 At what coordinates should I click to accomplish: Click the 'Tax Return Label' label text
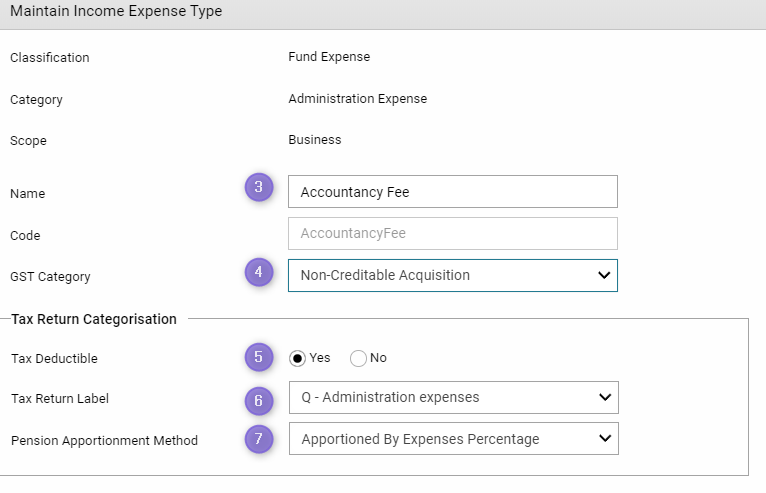(60, 399)
